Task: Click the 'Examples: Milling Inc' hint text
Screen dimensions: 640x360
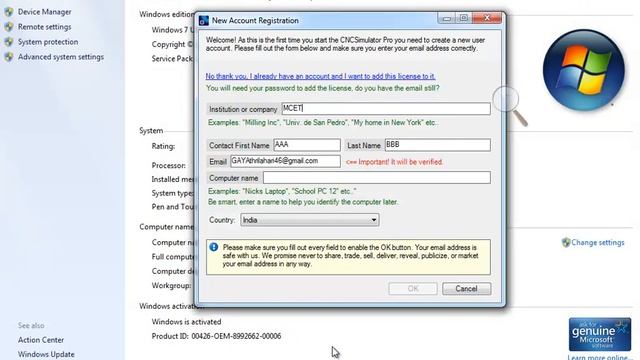Action: pyautogui.click(x=323, y=122)
